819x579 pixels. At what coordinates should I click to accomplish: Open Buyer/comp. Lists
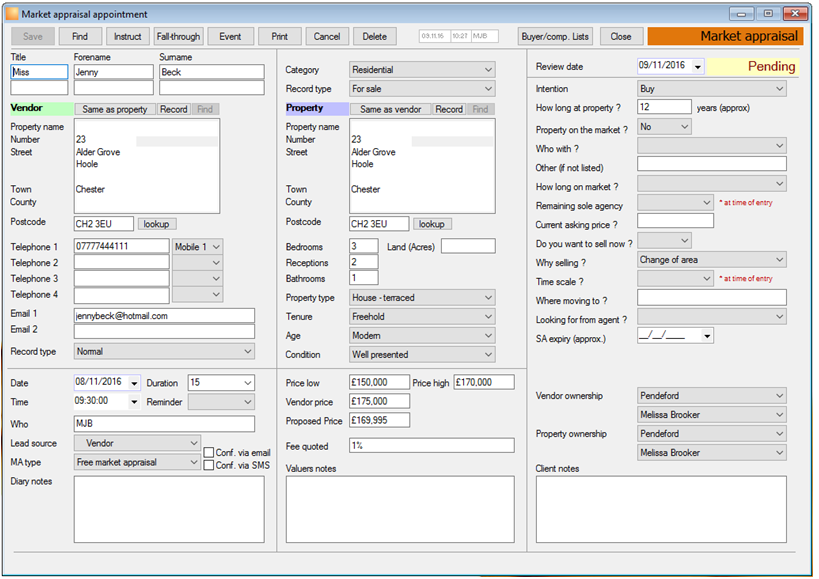click(x=555, y=37)
